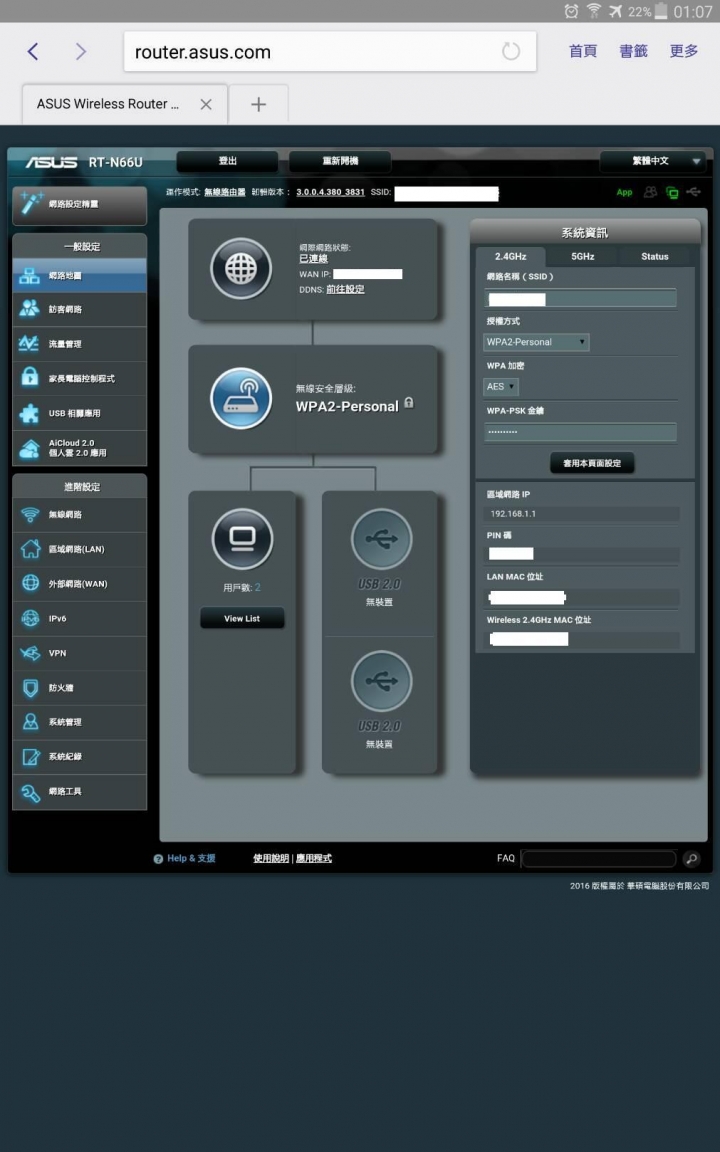The width and height of the screenshot is (720, 1152).
Task: Open the IPv6 settings page
Action: click(79, 619)
